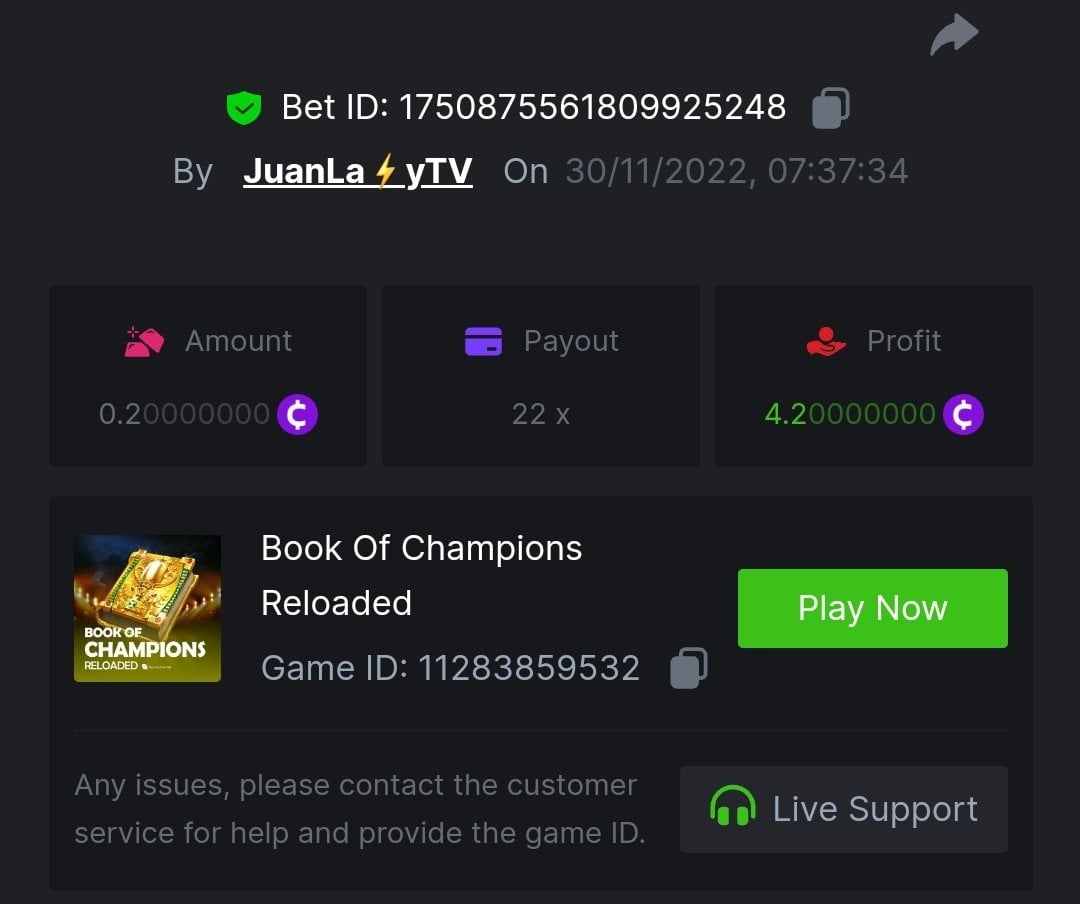The width and height of the screenshot is (1080, 904).
Task: Click the 4.20000000 profit value
Action: [850, 414]
